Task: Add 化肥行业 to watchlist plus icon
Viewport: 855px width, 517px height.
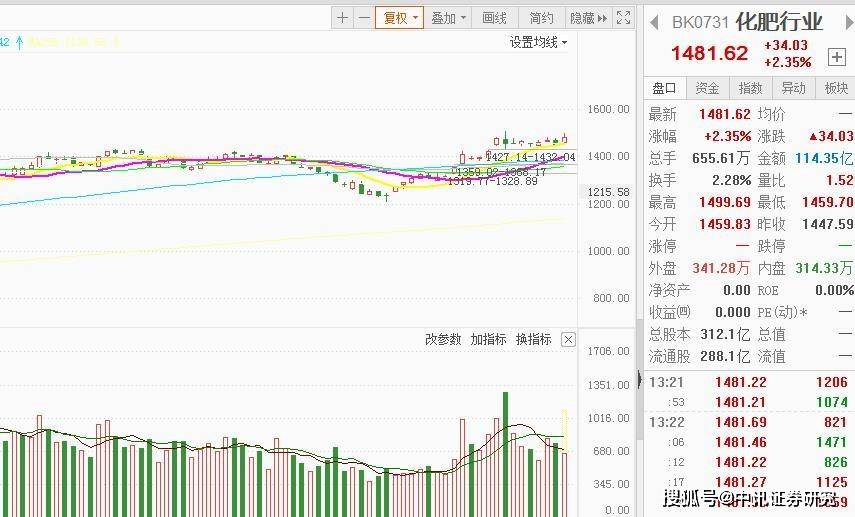Action: pyautogui.click(x=836, y=57)
